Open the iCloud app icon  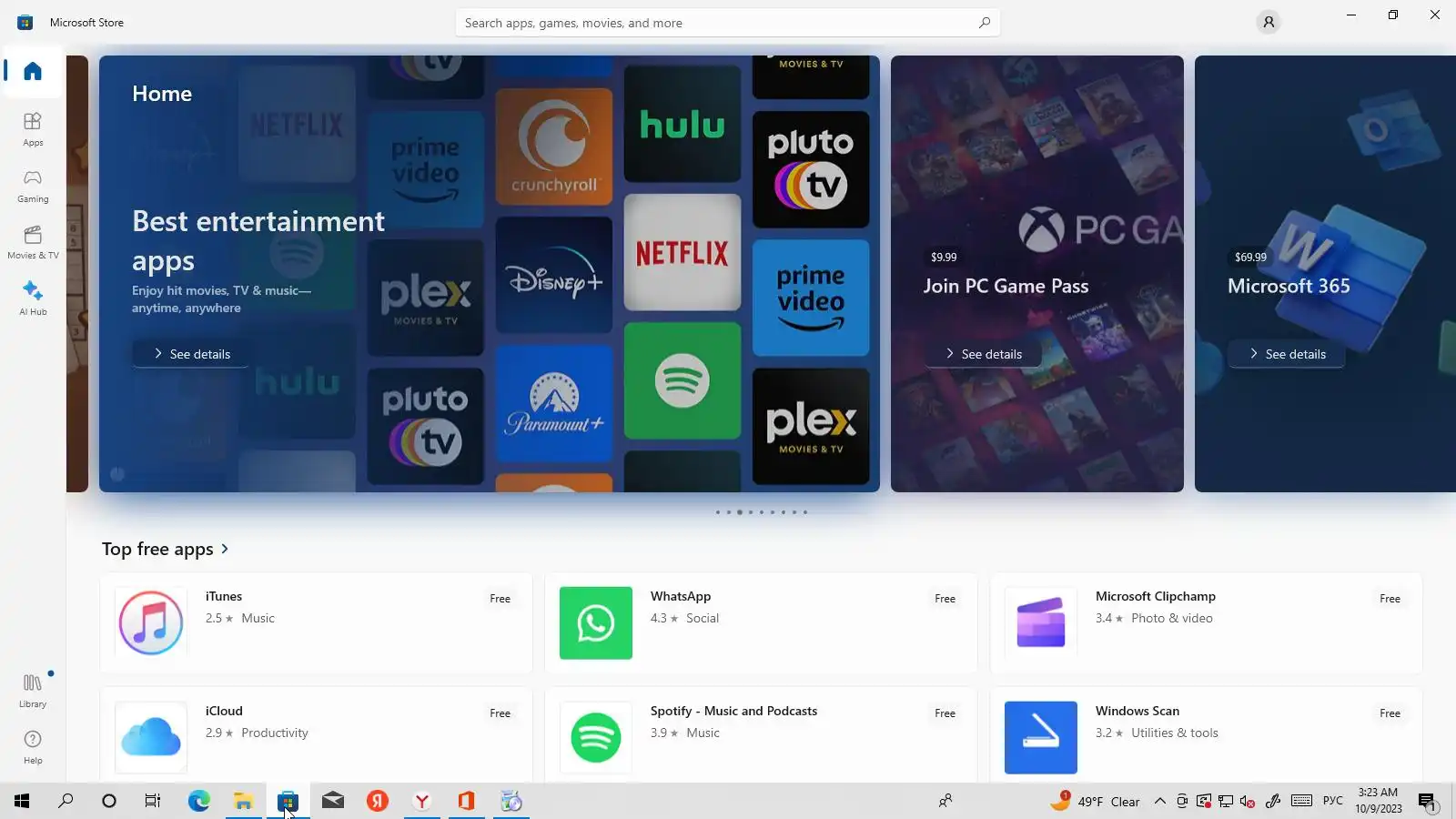click(151, 737)
